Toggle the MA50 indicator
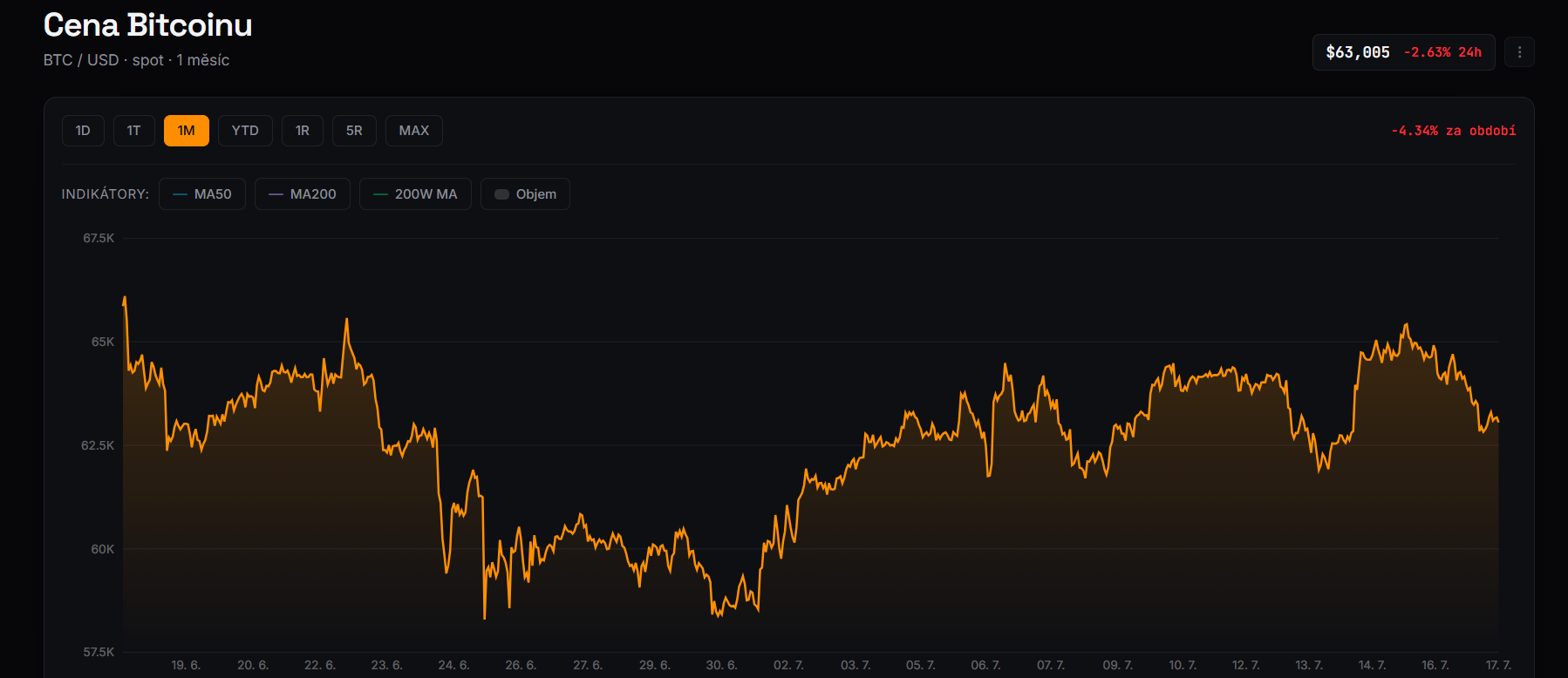The width and height of the screenshot is (1568, 678). tap(202, 193)
